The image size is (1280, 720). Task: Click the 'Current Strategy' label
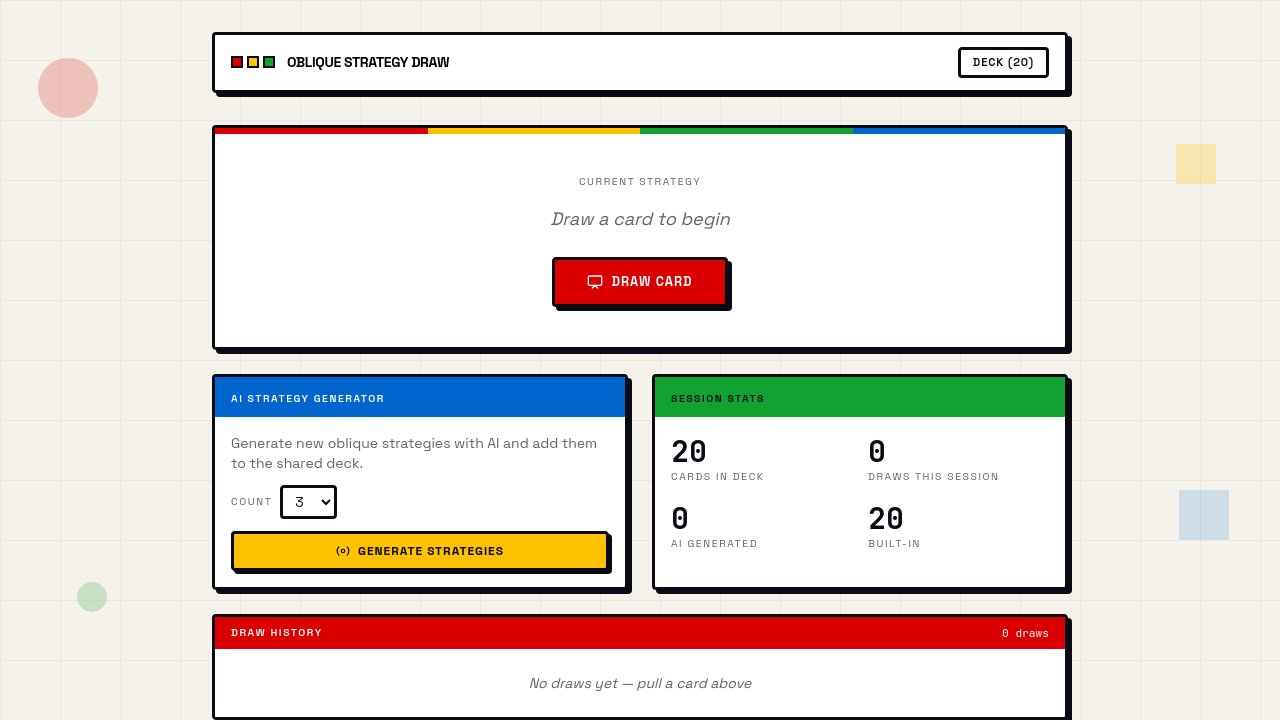coord(640,182)
